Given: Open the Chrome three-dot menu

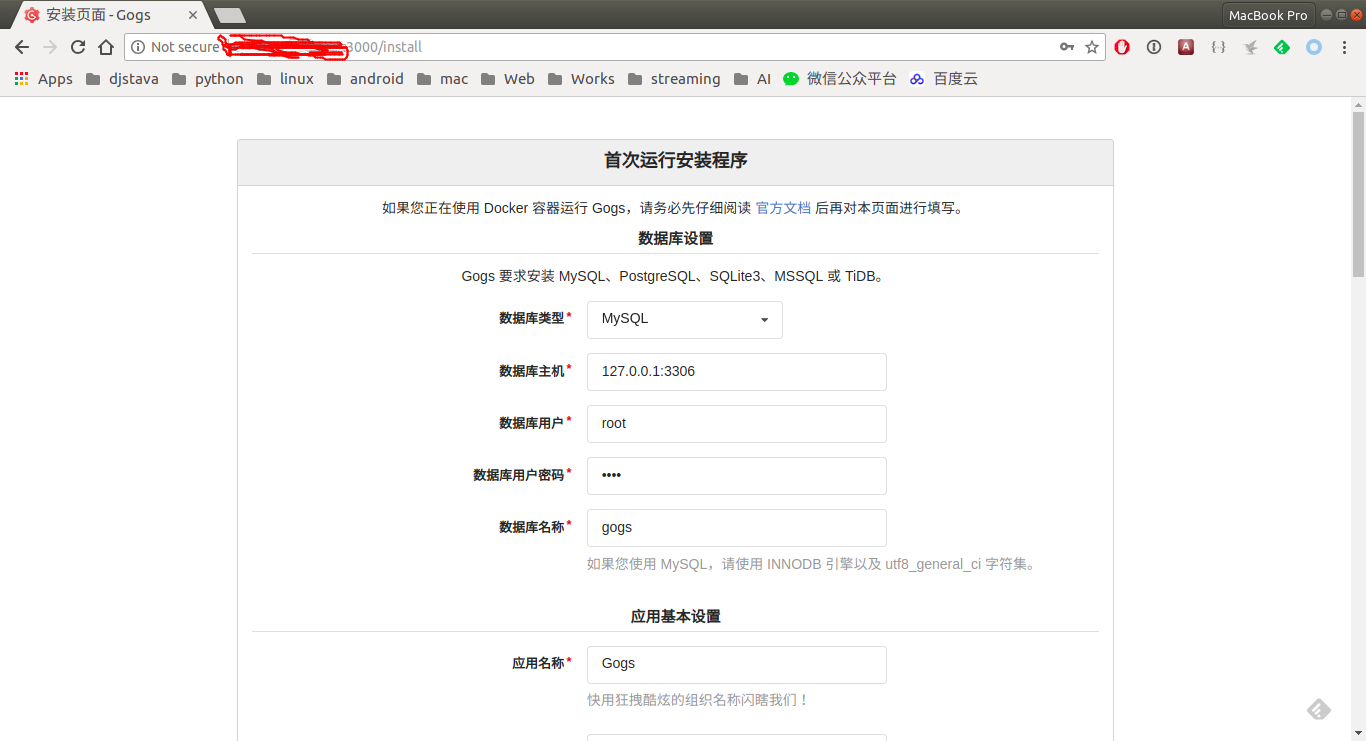Looking at the screenshot, I should tap(1345, 47).
